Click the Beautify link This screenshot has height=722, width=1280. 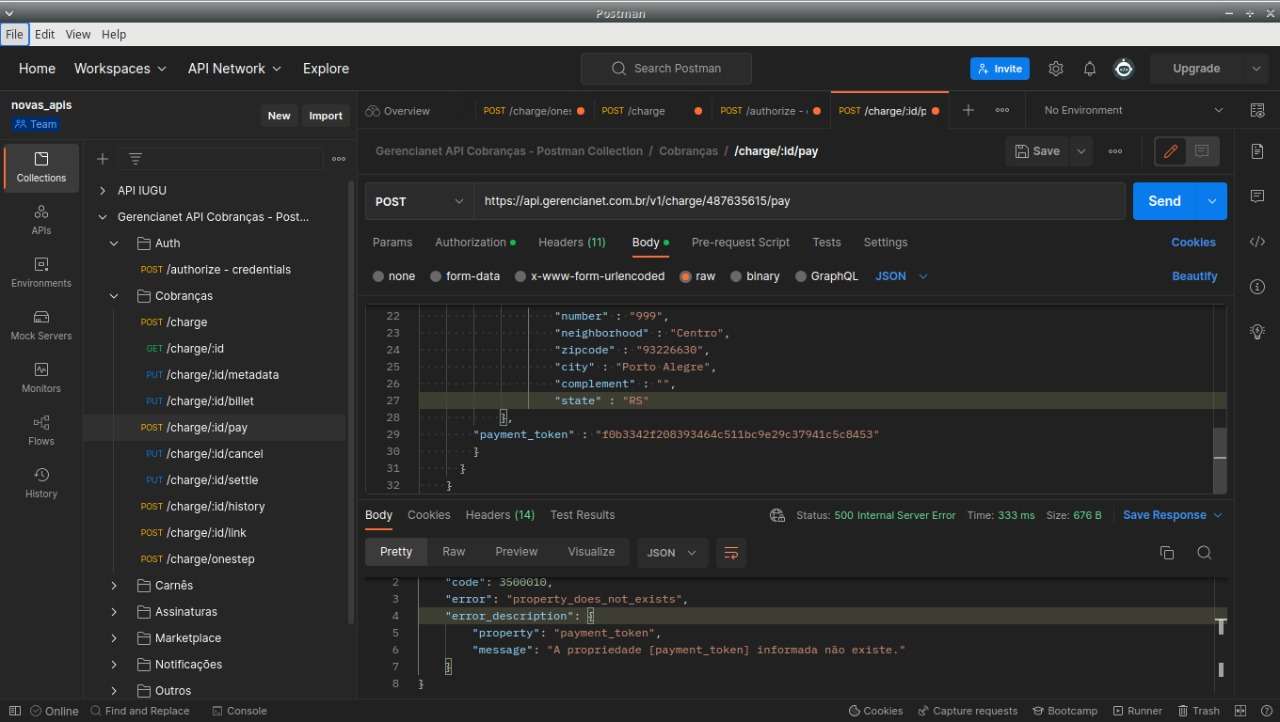coord(1195,276)
